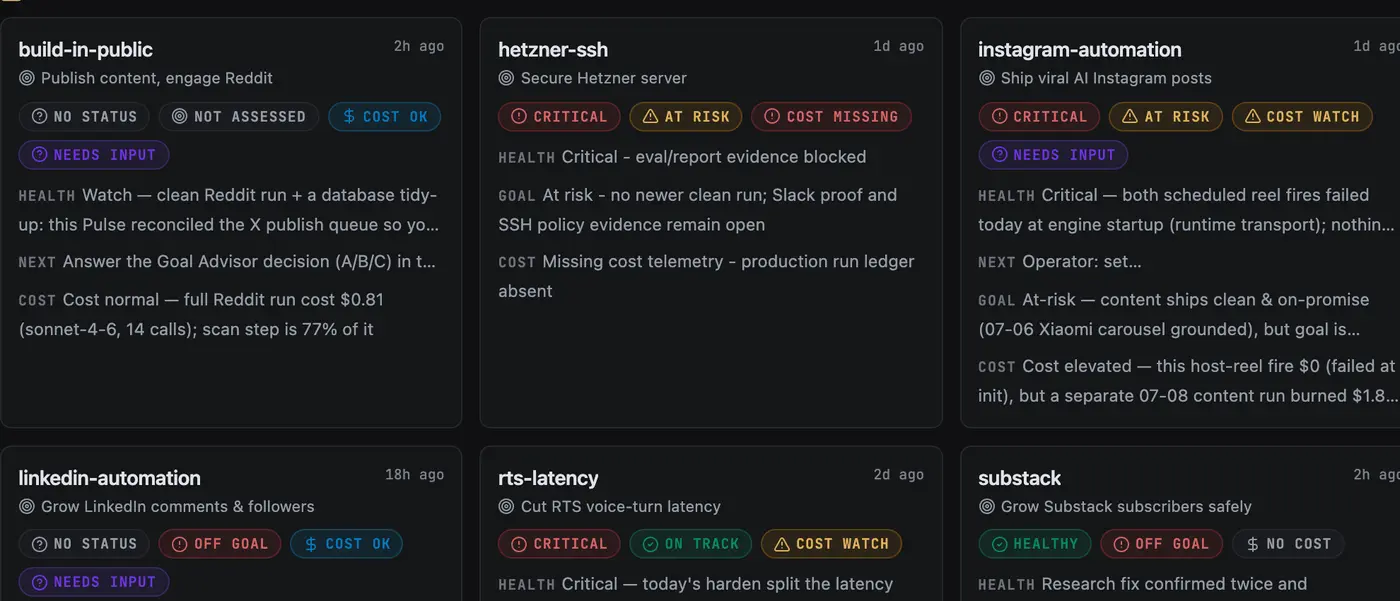Click HEALTH line 'both scheduled reel fires failed'
The height and width of the screenshot is (601, 1400).
(1187, 210)
